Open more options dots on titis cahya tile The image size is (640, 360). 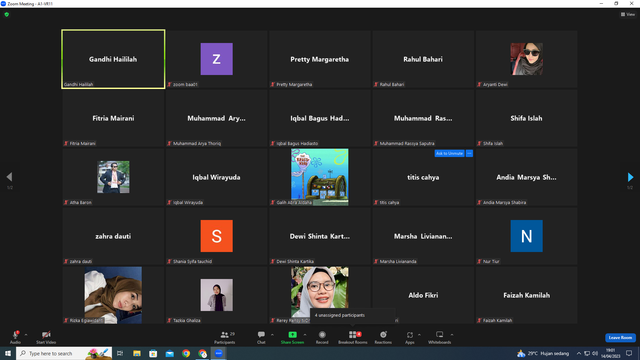click(x=469, y=153)
